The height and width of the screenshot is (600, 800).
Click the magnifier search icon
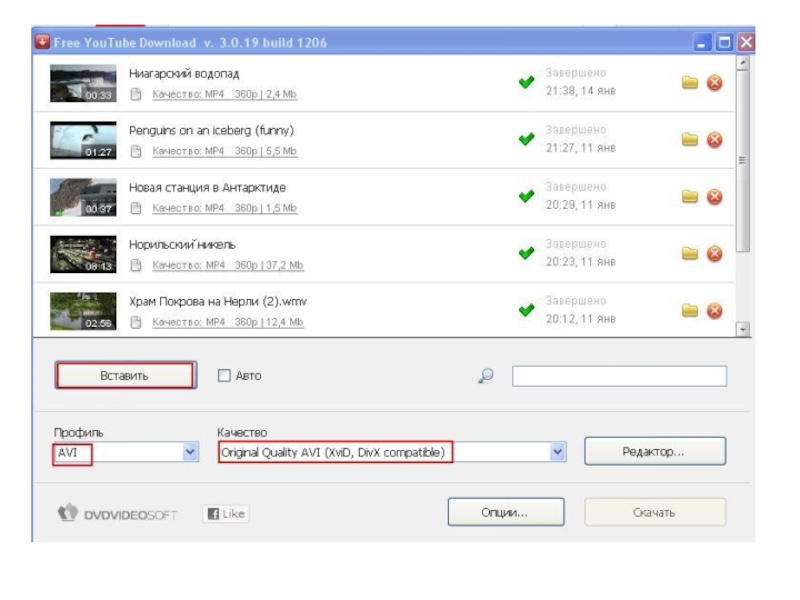click(x=486, y=376)
